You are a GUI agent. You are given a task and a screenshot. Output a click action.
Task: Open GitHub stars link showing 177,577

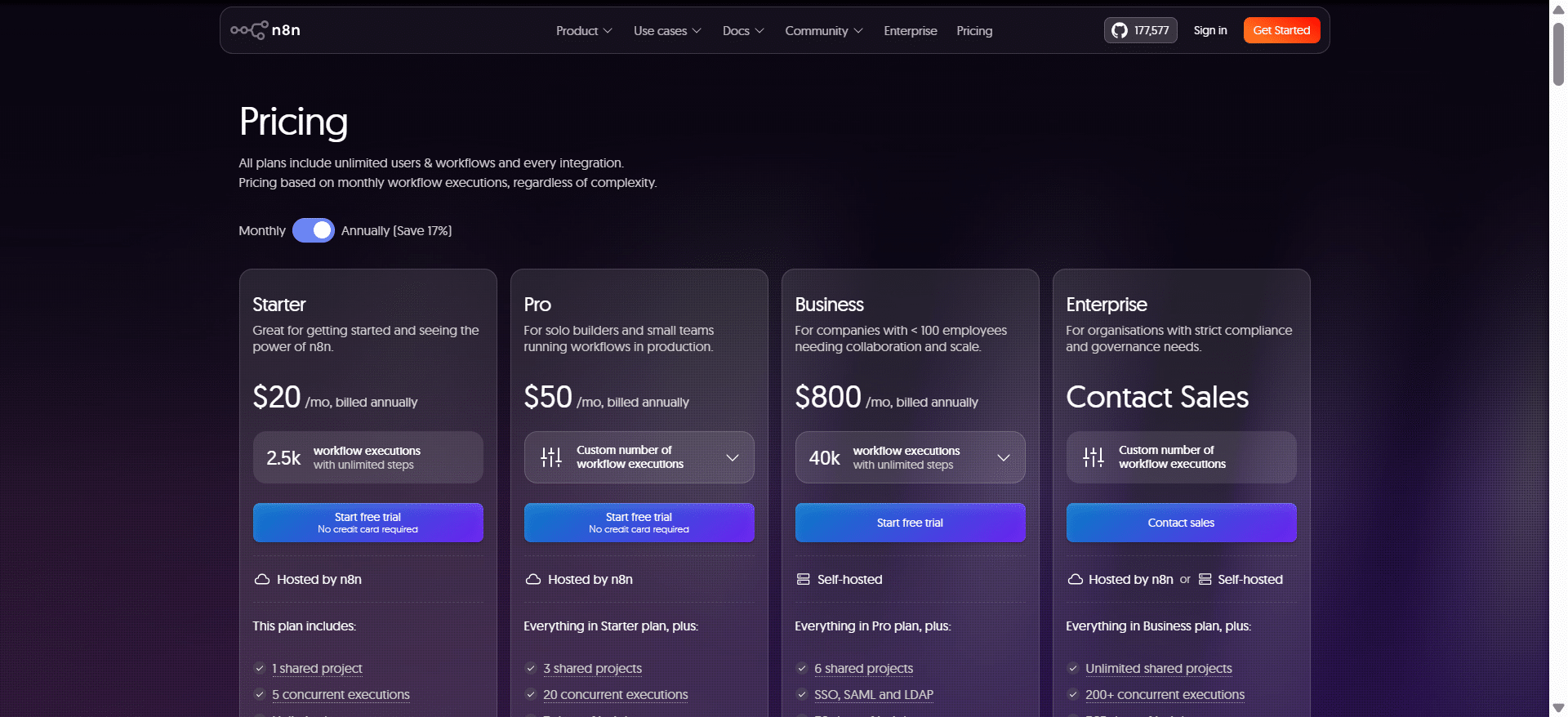click(1140, 30)
